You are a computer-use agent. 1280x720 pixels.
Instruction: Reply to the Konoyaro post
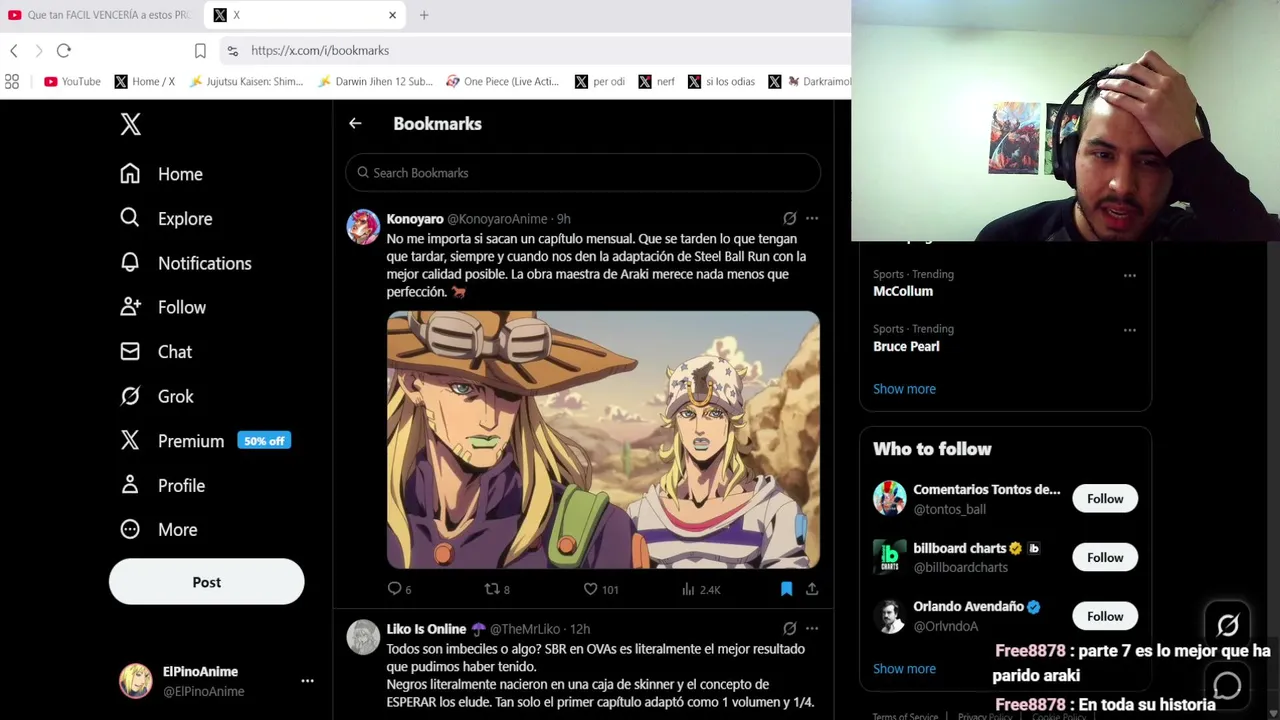coord(399,589)
